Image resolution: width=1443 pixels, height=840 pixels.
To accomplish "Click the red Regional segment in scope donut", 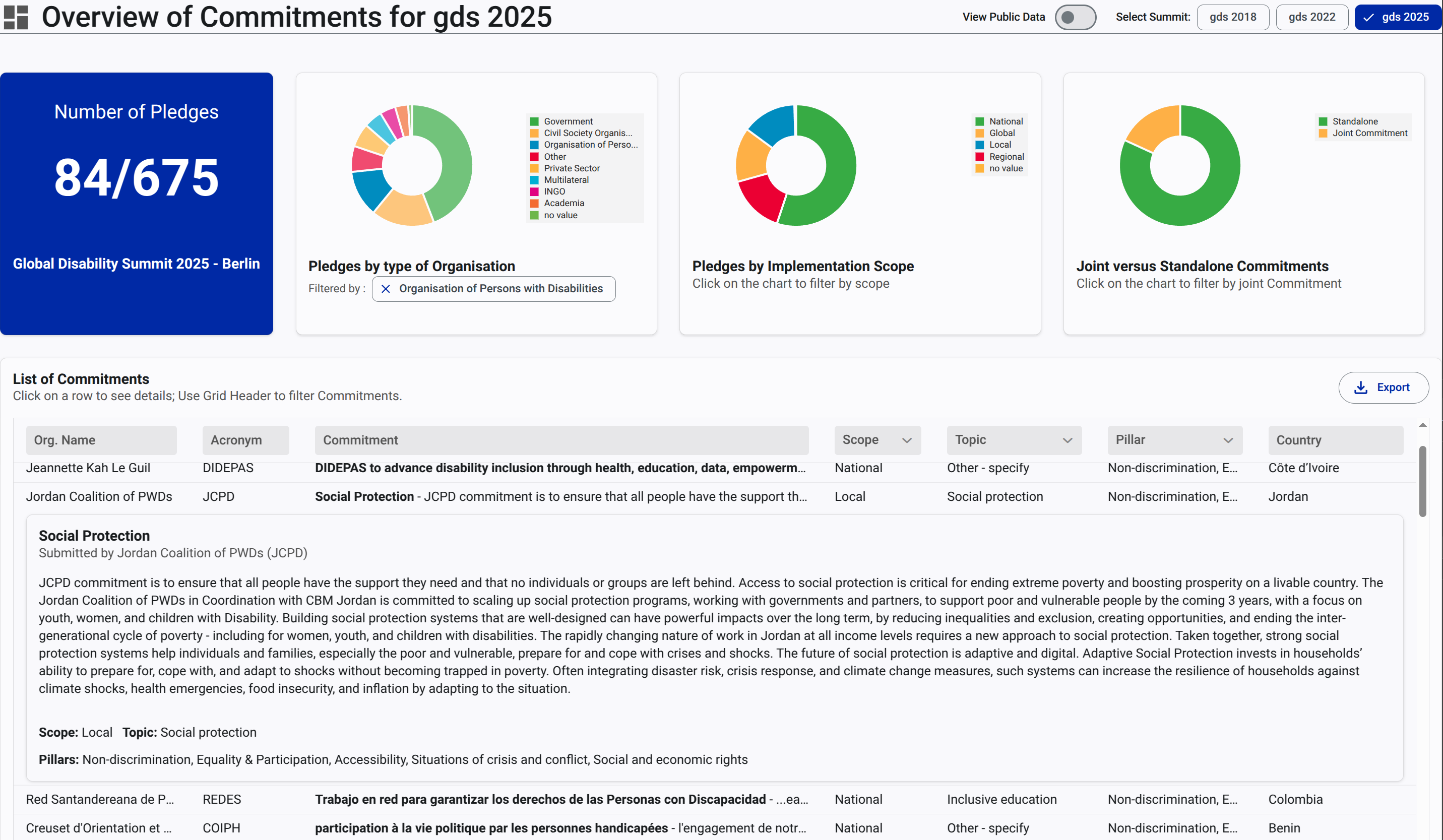I will click(762, 198).
